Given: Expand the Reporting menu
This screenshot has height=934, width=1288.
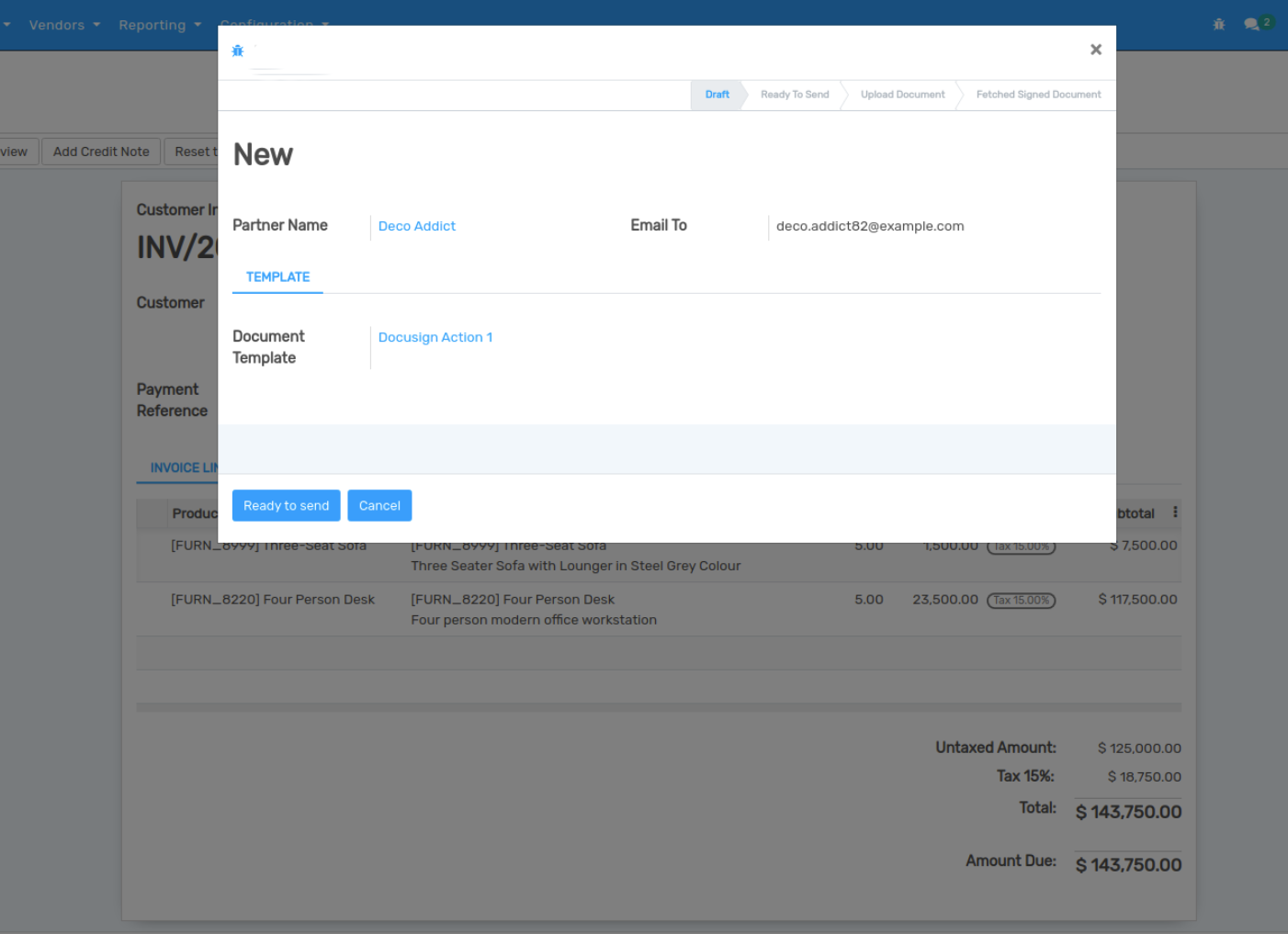Looking at the screenshot, I should [159, 25].
